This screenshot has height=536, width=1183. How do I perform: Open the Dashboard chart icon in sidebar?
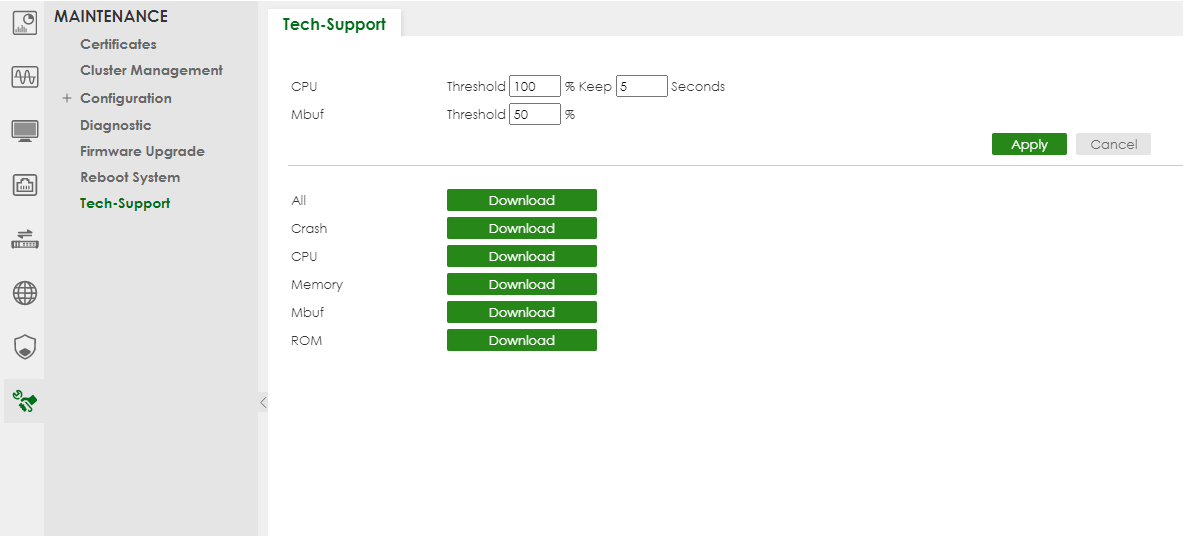24,23
